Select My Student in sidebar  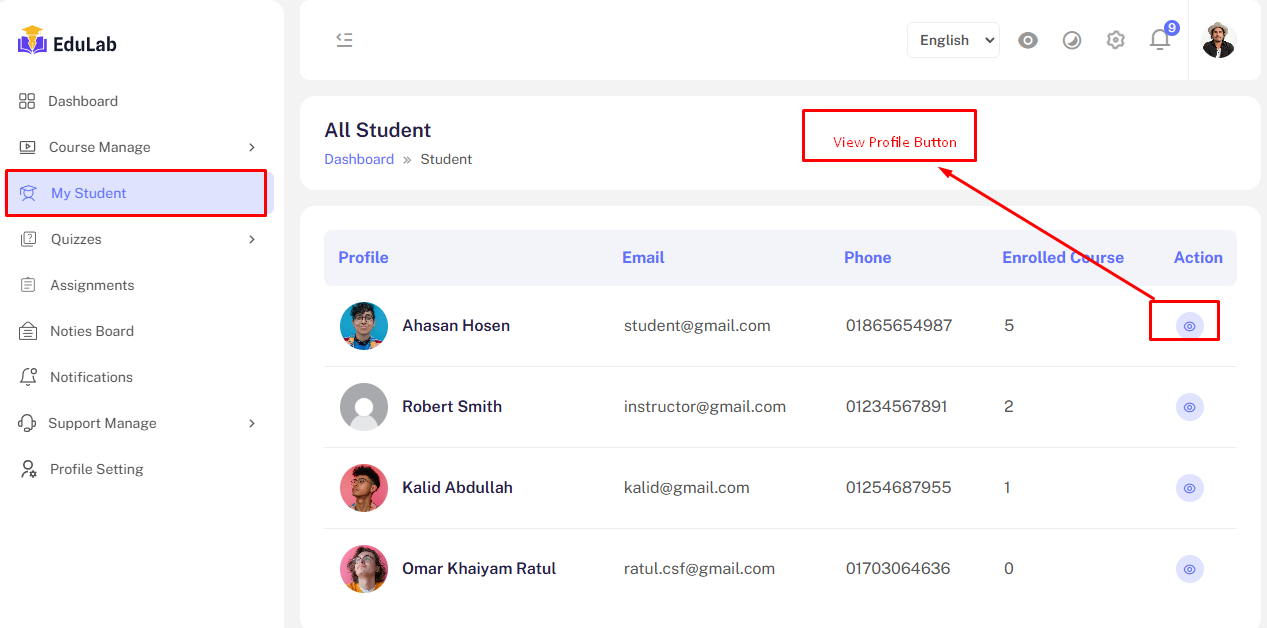tap(88, 193)
